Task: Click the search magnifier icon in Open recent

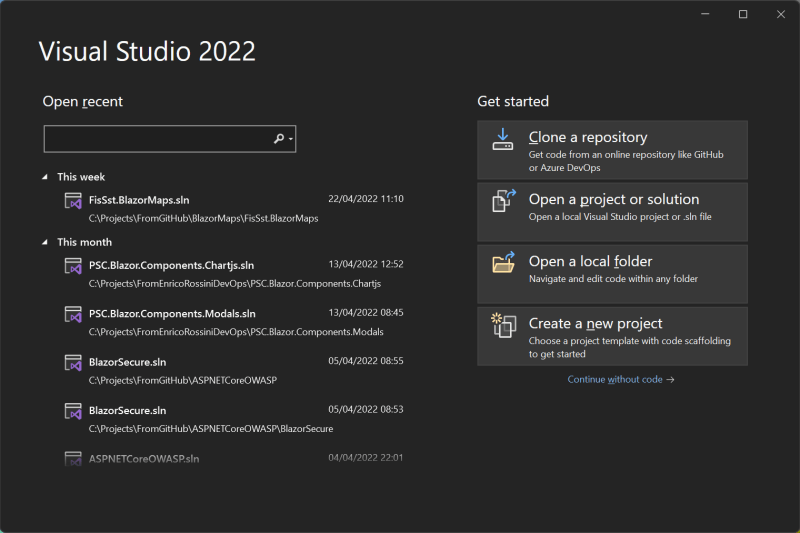Action: point(279,139)
